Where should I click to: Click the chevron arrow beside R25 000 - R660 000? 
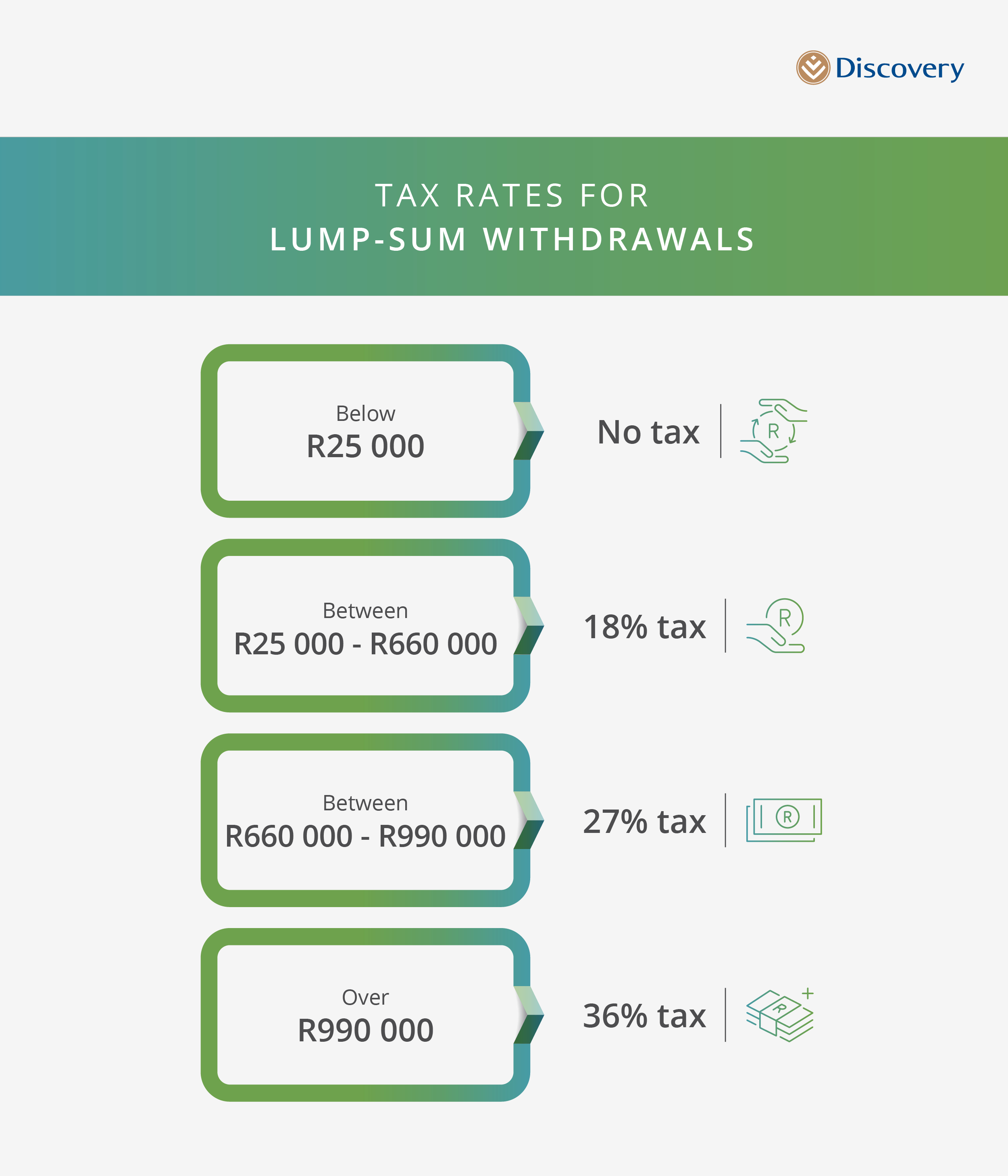(530, 625)
